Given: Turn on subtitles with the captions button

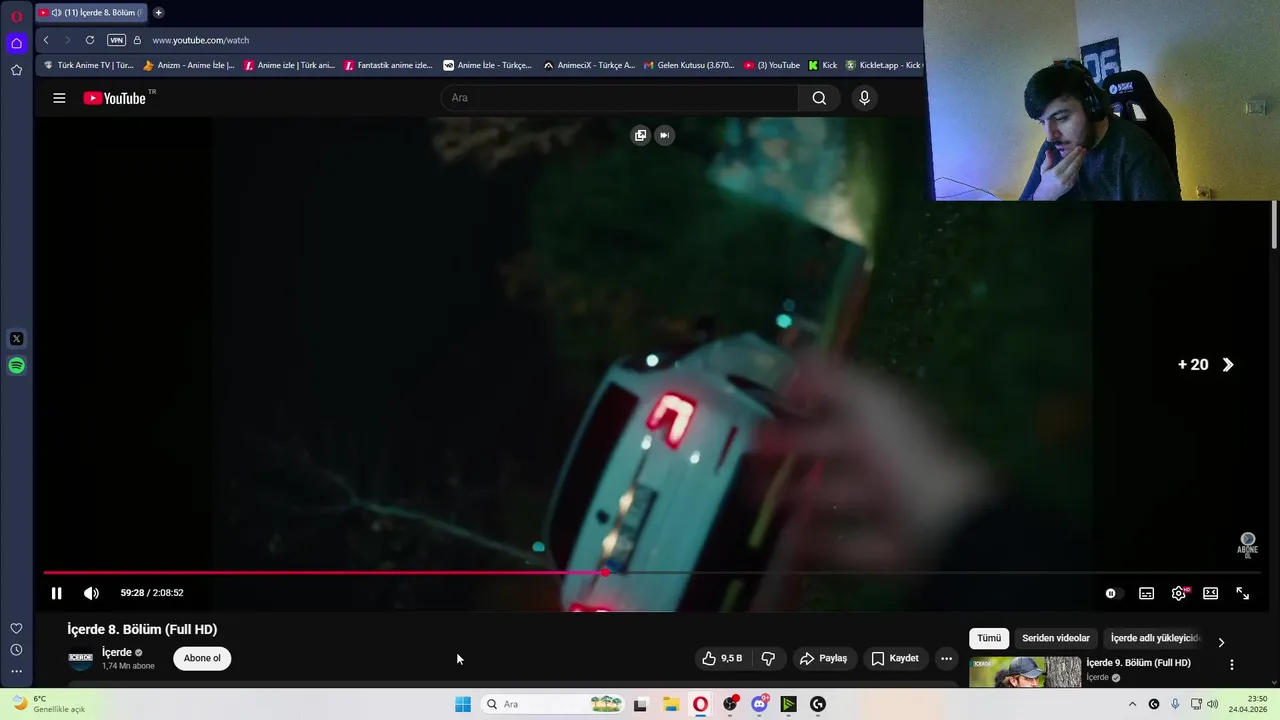Looking at the screenshot, I should coord(1147,593).
